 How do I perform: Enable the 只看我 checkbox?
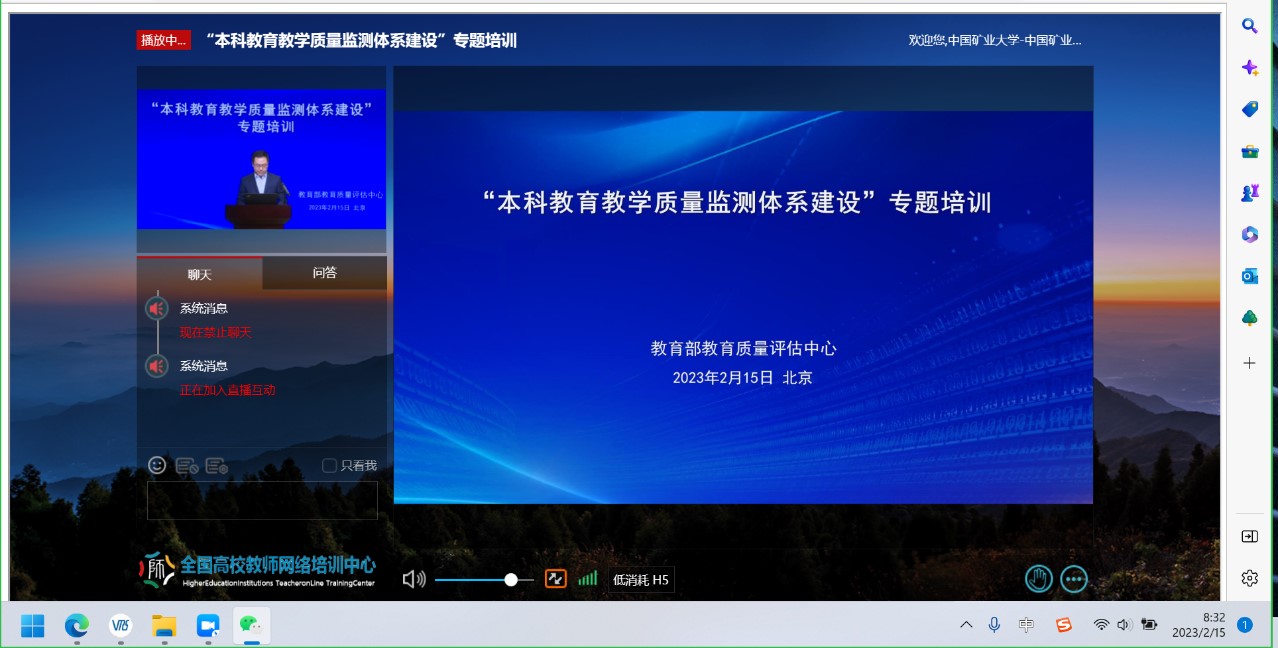tap(329, 466)
